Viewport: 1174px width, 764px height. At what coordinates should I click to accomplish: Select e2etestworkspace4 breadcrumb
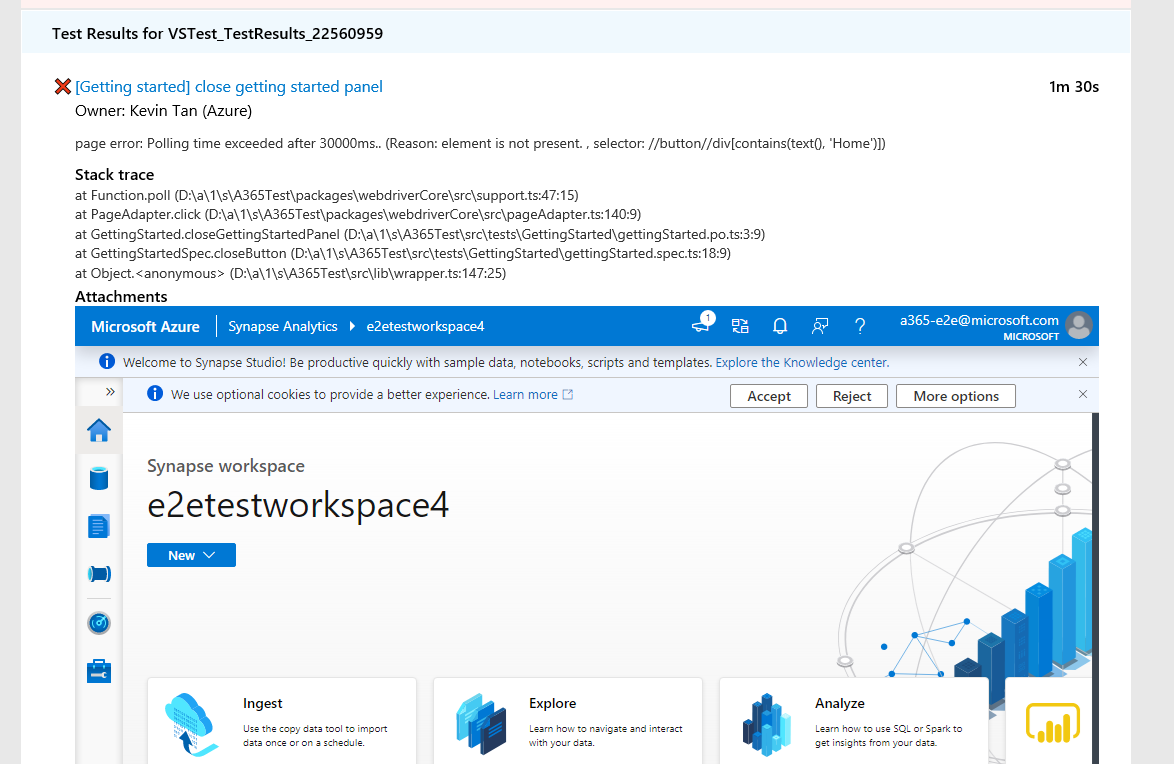coord(425,327)
